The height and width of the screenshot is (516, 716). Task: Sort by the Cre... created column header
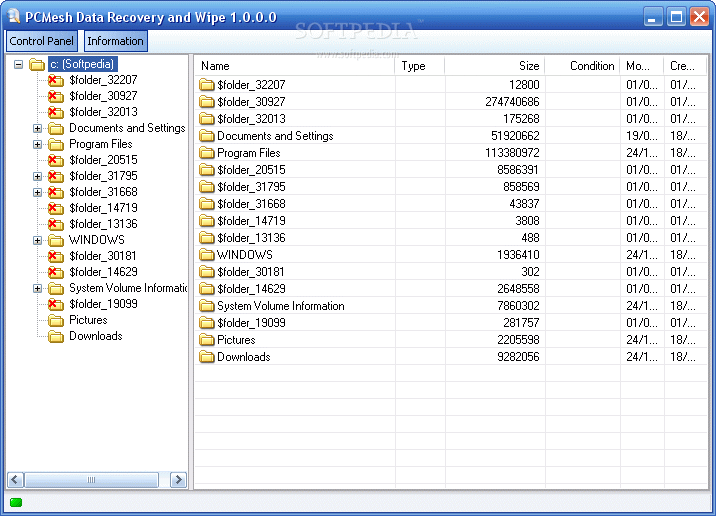point(685,66)
